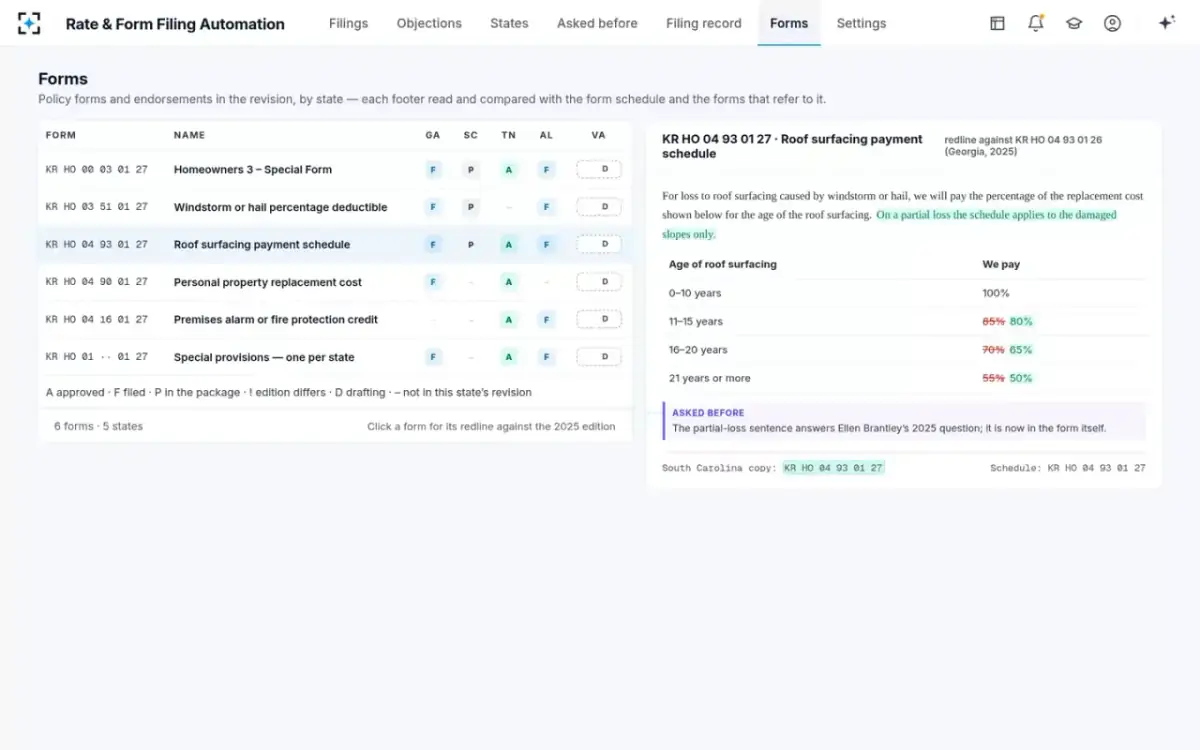Image resolution: width=1200 pixels, height=750 pixels.
Task: Click form number KR HO 04 90 01 27
Action: (x=97, y=282)
